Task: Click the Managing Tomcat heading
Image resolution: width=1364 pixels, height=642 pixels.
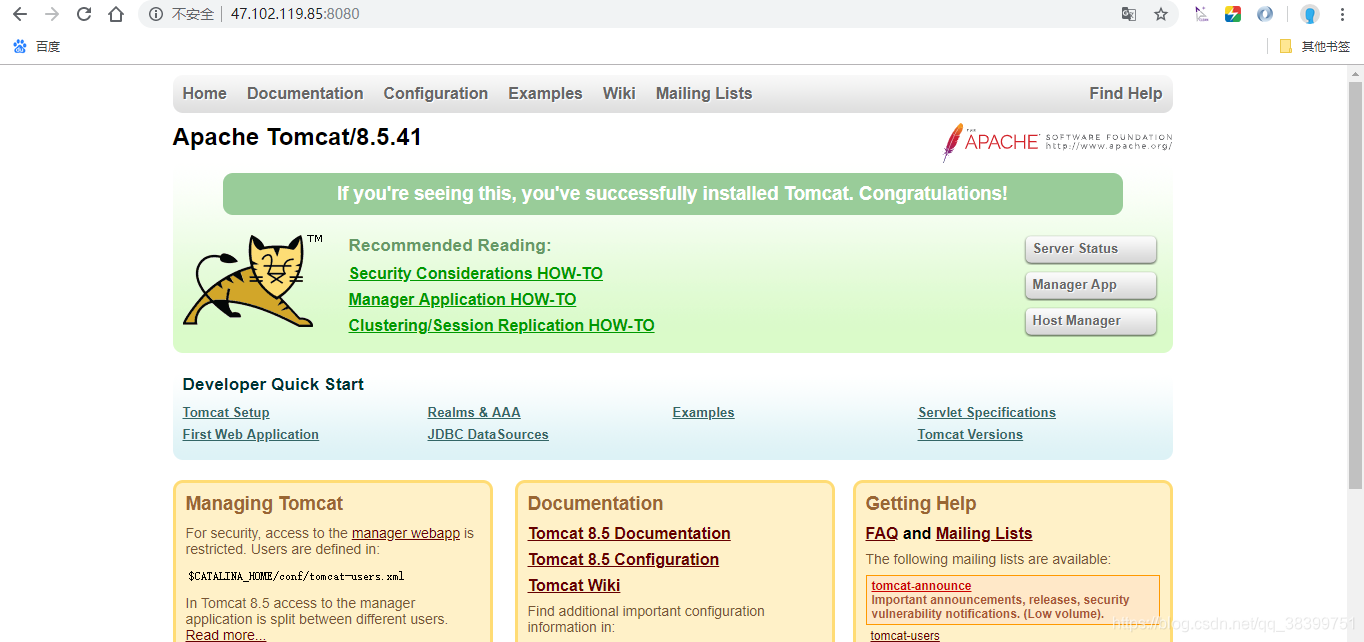Action: 264,503
